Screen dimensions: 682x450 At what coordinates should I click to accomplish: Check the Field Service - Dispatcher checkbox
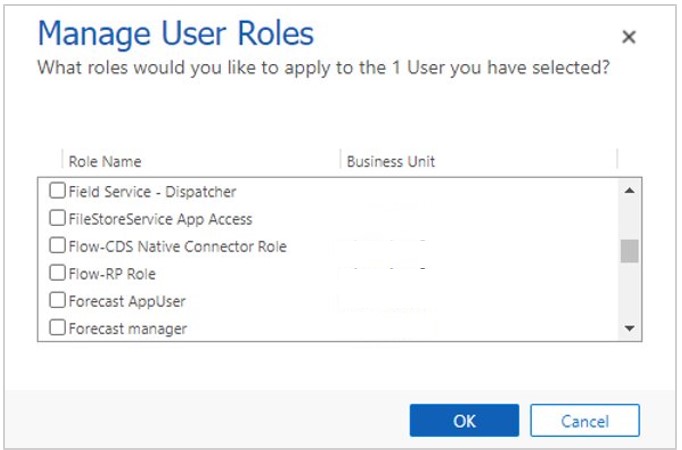pyautogui.click(x=58, y=191)
